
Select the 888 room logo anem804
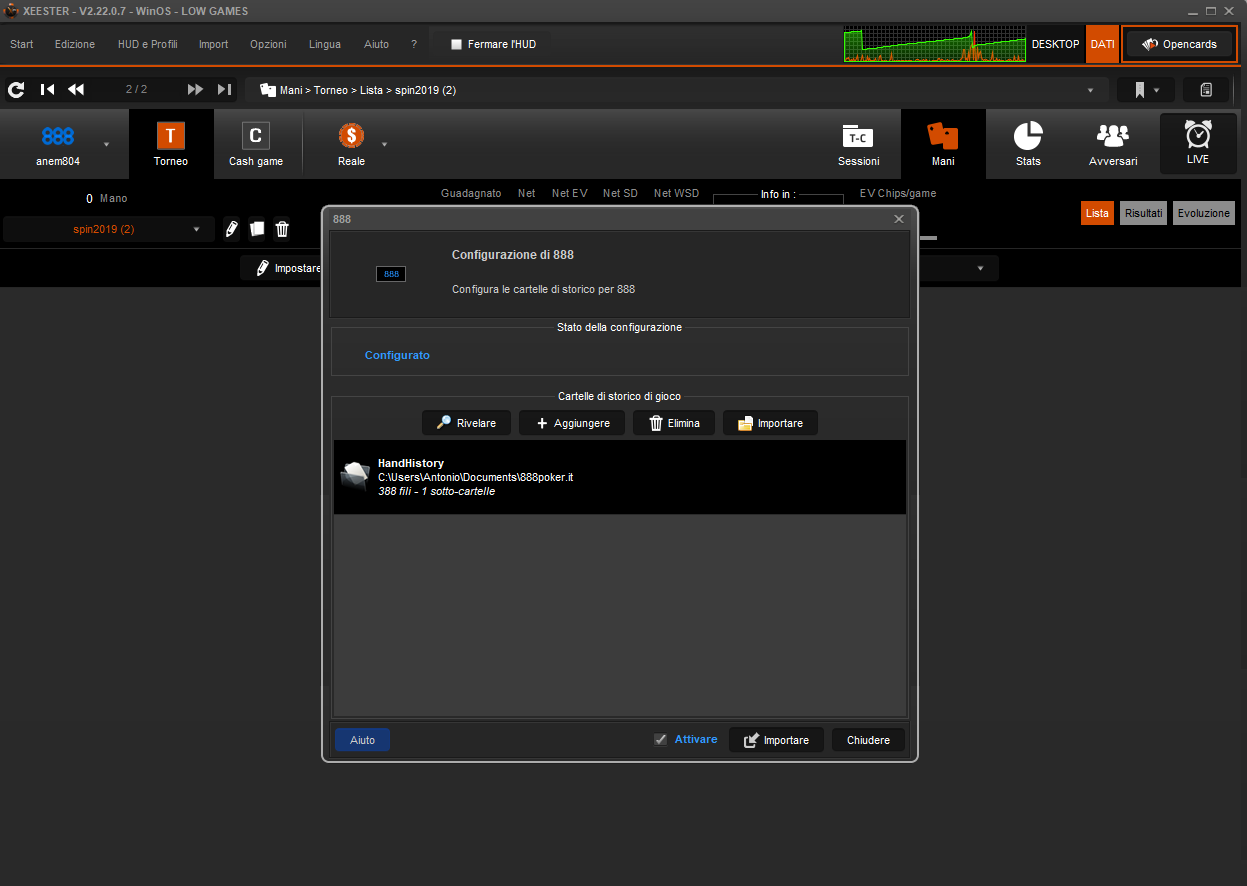tap(58, 143)
